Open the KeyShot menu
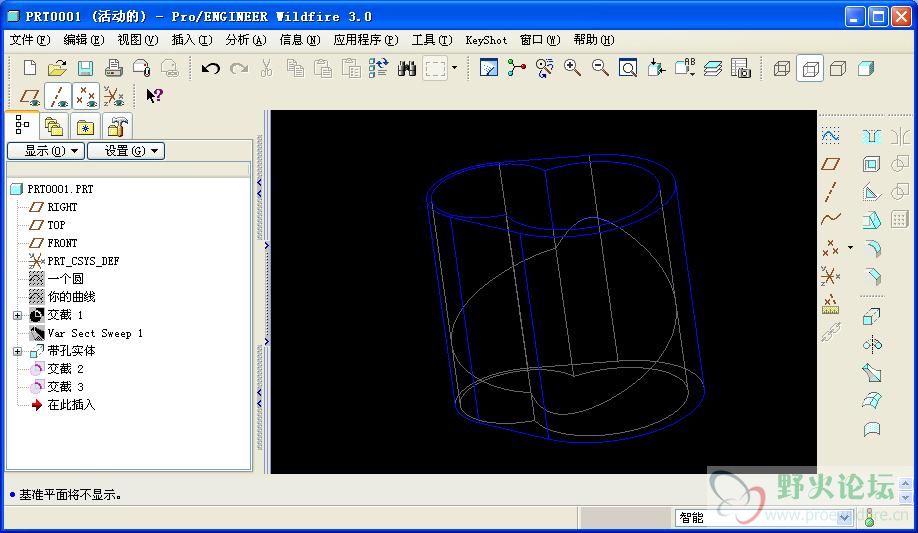This screenshot has height=533, width=918. [486, 40]
